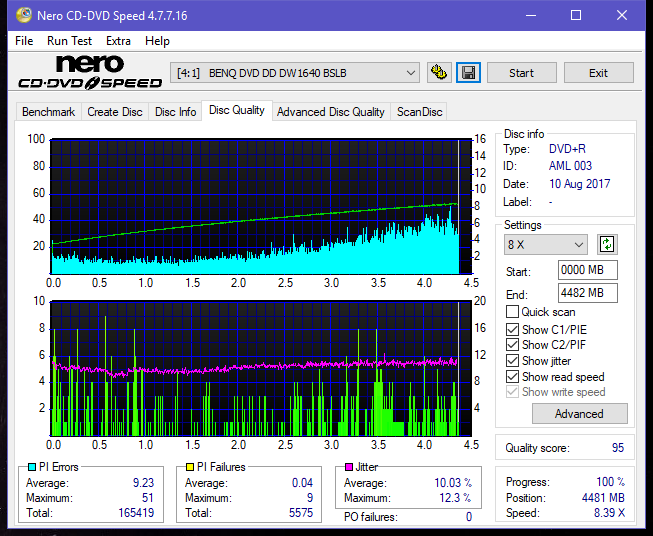Click PI Errors total 165419
This screenshot has height=536, width=653.
coord(136,513)
